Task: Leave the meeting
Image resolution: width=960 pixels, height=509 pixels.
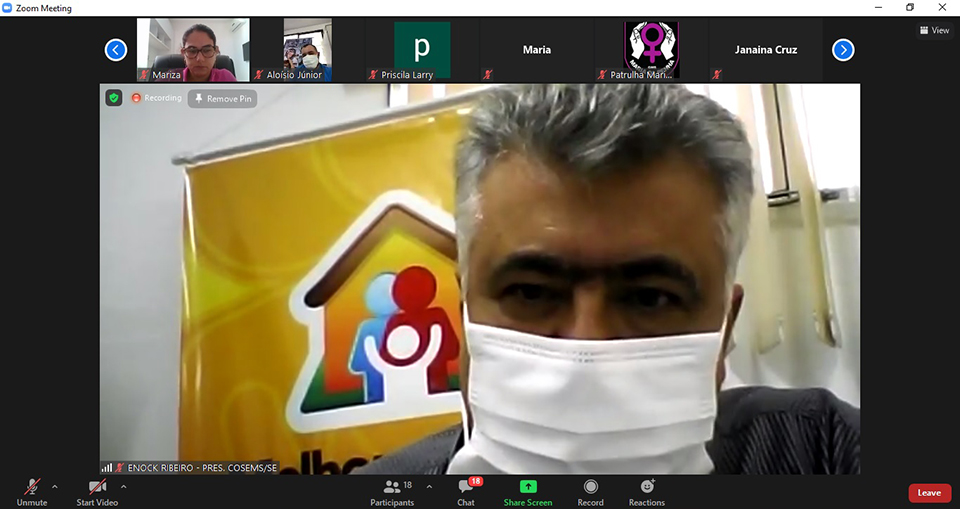Action: pos(929,493)
